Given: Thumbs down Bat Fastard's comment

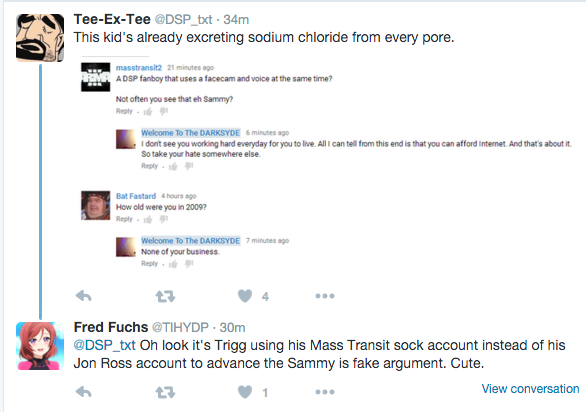Looking at the screenshot, I should 164,219.
